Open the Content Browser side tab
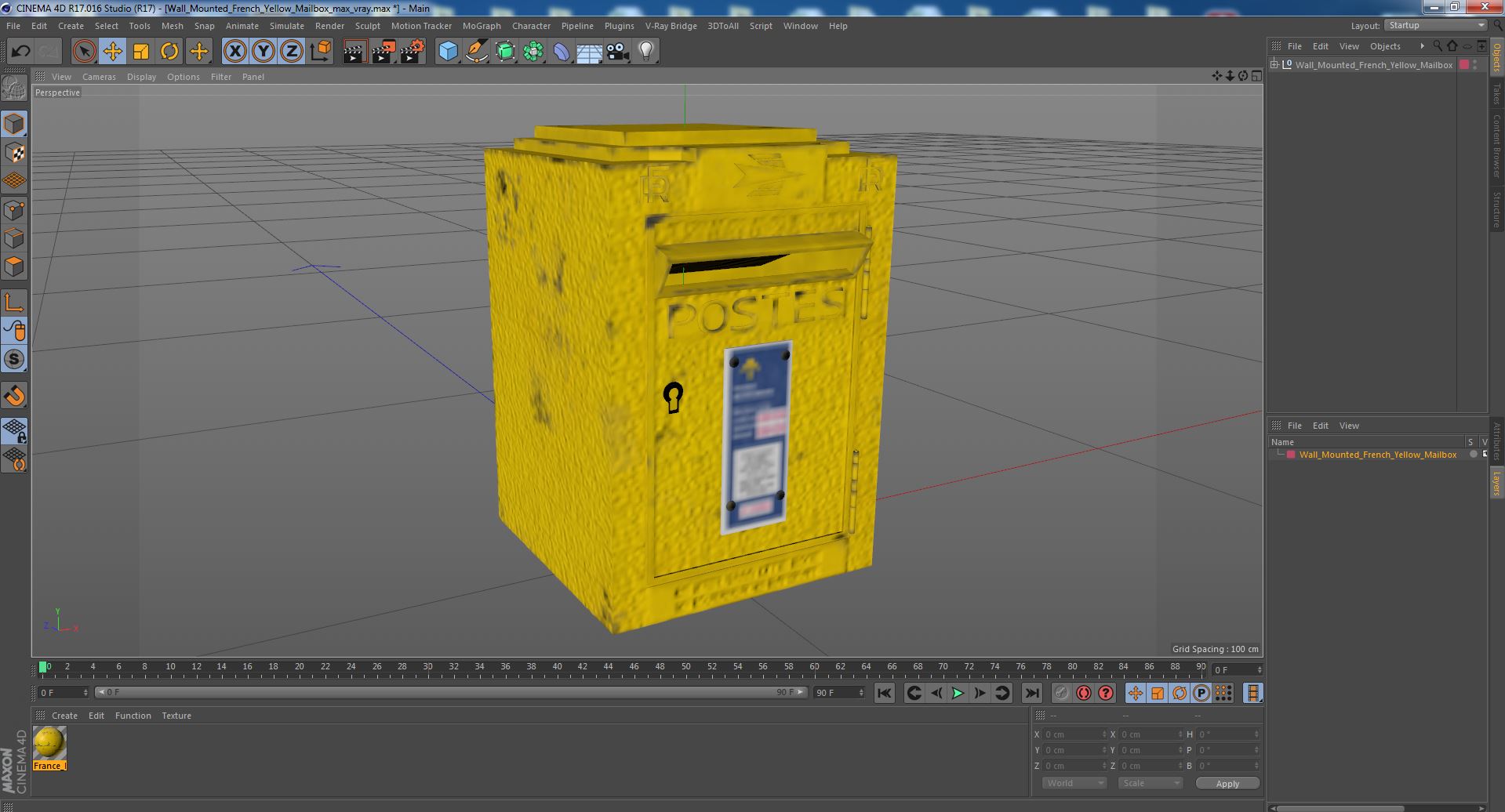 pyautogui.click(x=1496, y=147)
